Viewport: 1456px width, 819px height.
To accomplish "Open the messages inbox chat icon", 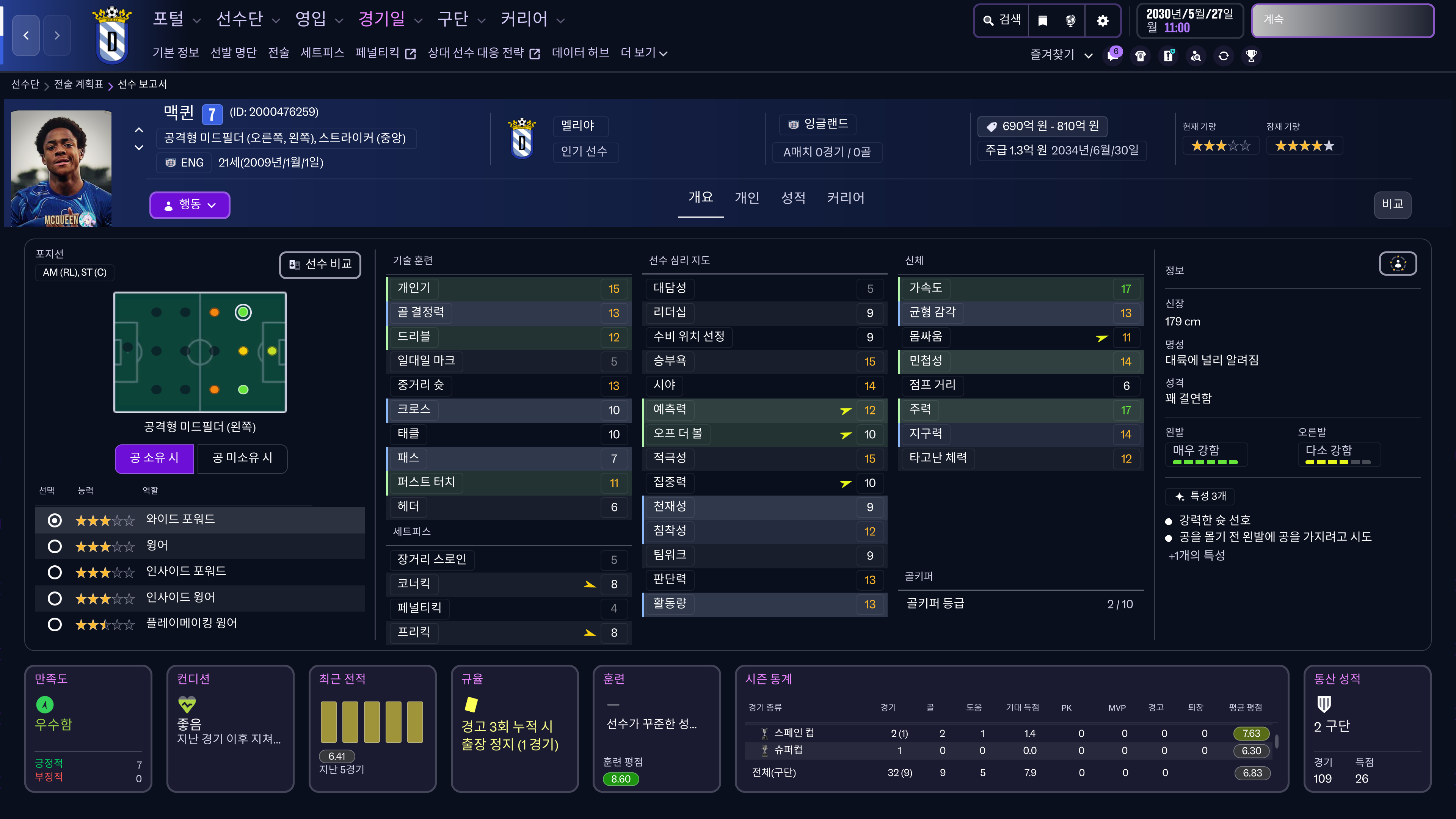I will 1112,56.
